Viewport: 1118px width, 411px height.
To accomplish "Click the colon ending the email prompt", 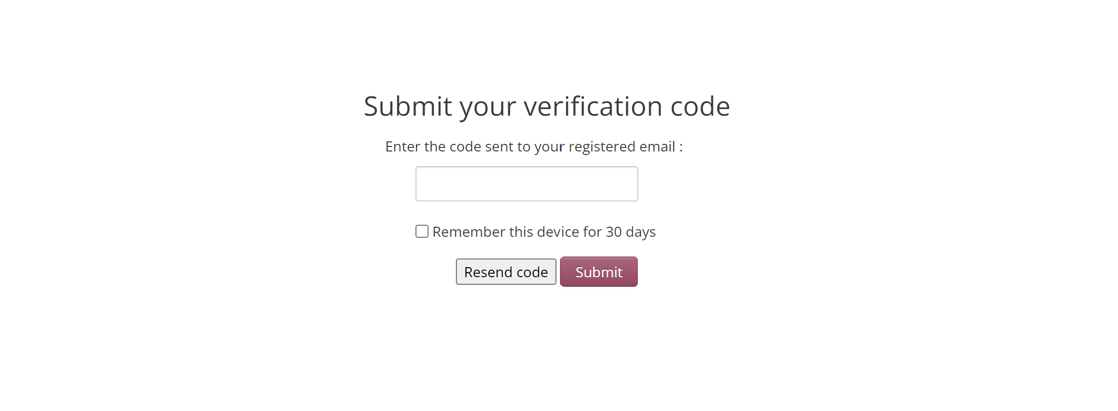I will click(x=681, y=148).
